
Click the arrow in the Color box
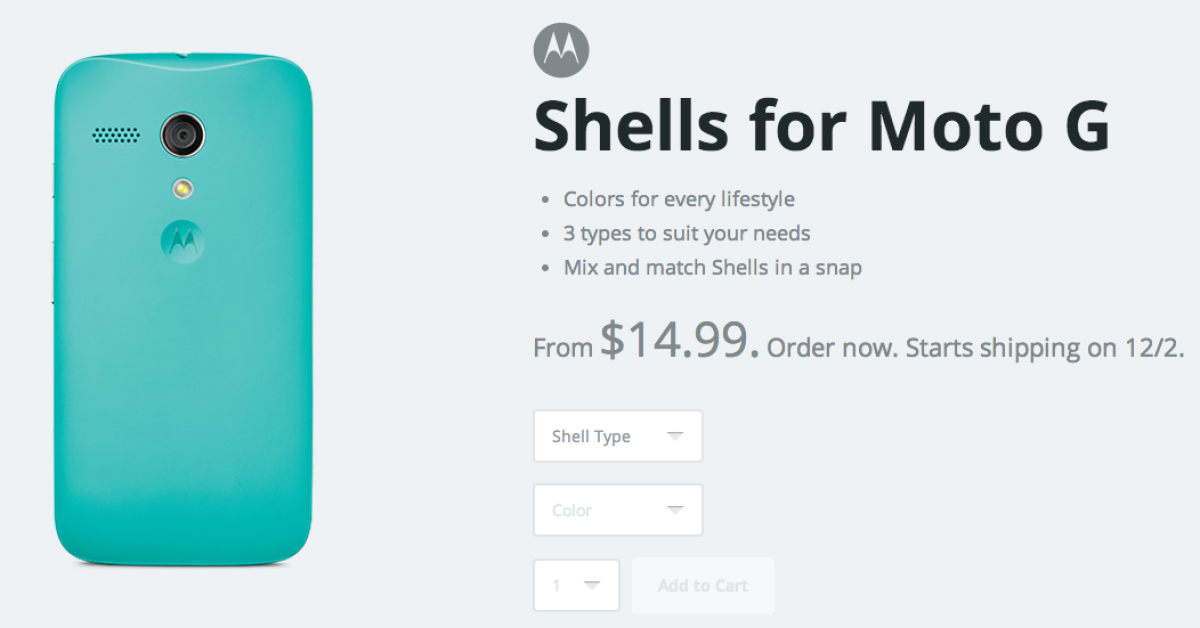pyautogui.click(x=675, y=510)
